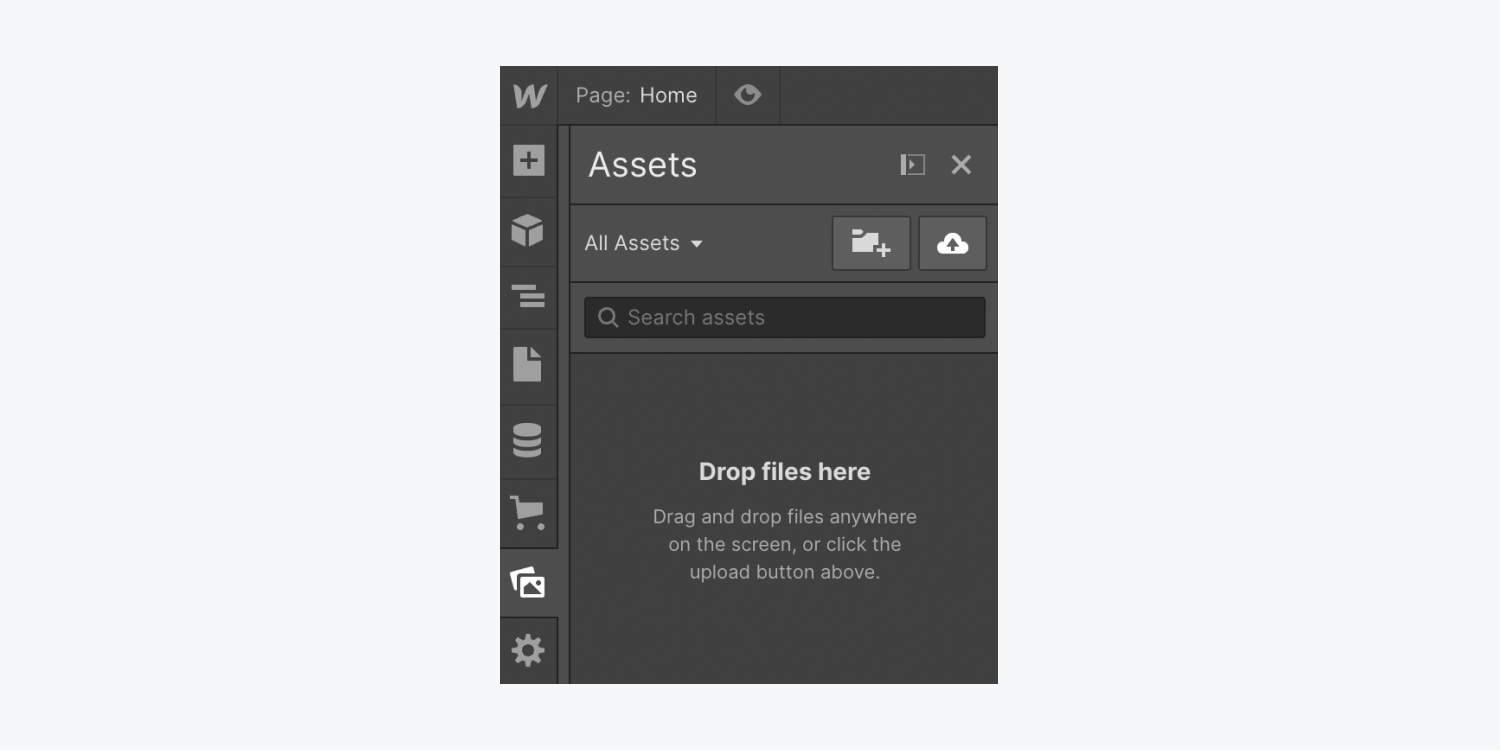Expand the Page selector showing Home
1501x751 pixels.
coord(637,95)
